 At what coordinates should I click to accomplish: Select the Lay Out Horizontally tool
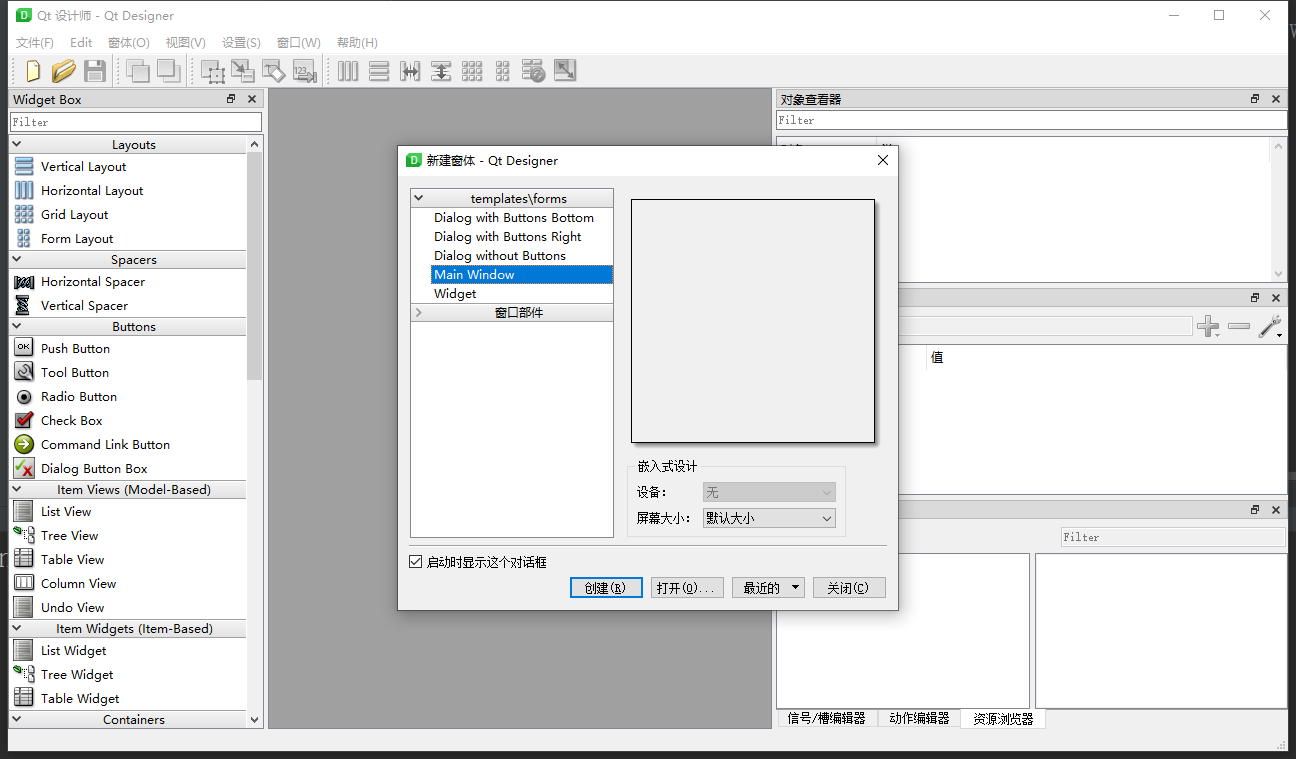tap(347, 70)
